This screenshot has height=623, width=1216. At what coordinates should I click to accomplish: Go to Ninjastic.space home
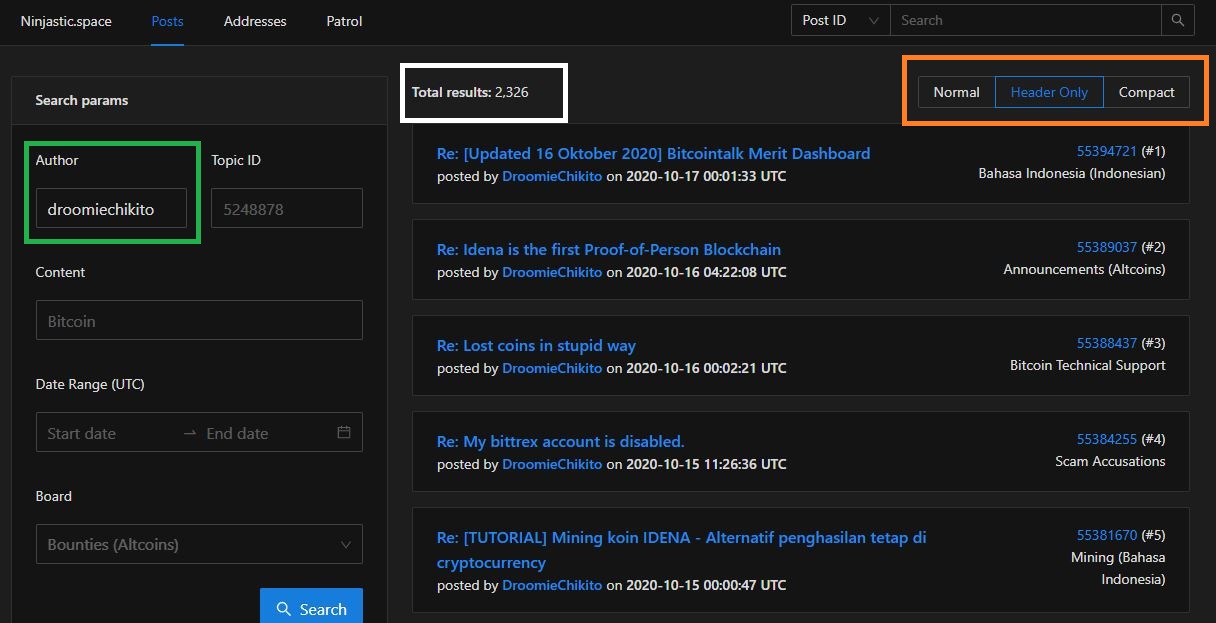coord(66,21)
